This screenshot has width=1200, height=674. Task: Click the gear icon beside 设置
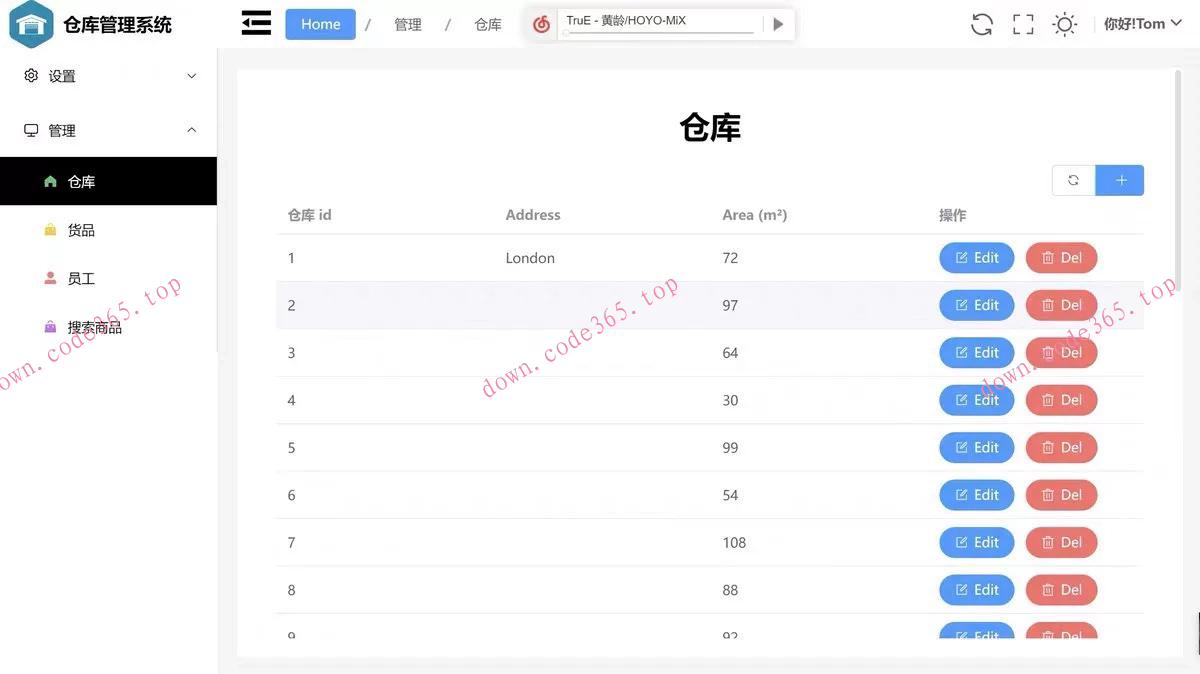tap(31, 76)
